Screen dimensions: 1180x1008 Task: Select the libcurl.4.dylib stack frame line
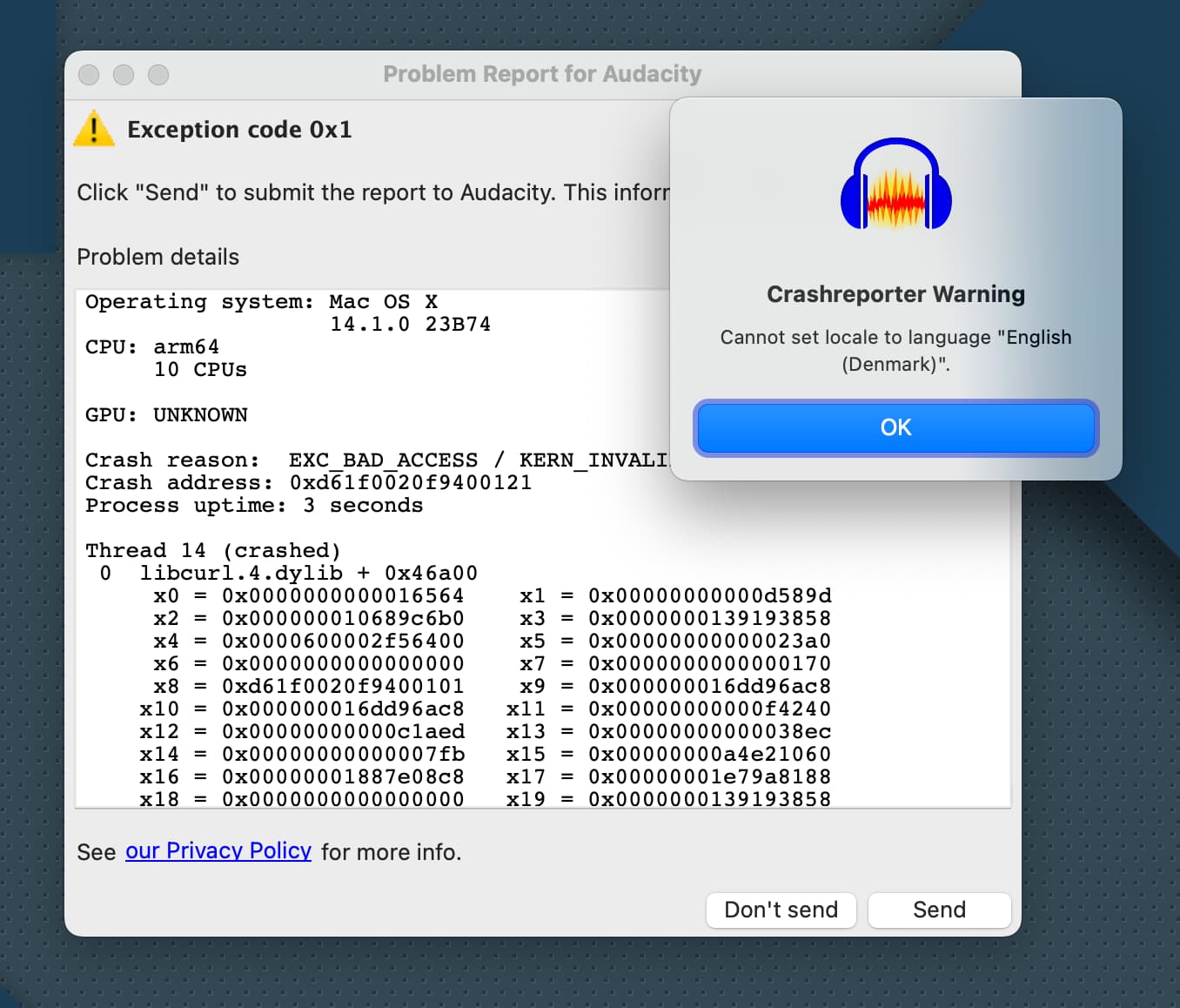[287, 573]
